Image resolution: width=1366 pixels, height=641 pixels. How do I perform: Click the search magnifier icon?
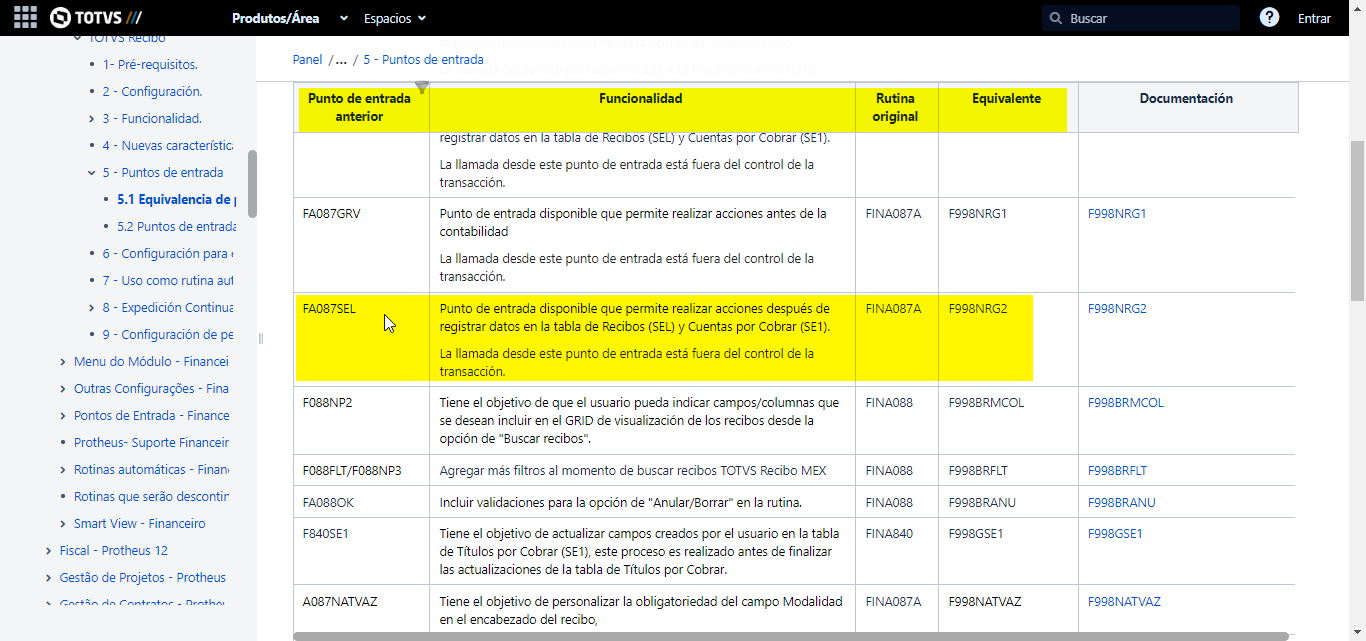pos(1055,18)
